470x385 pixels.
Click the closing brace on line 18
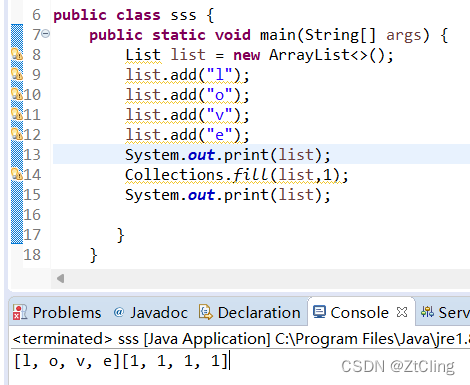94,255
